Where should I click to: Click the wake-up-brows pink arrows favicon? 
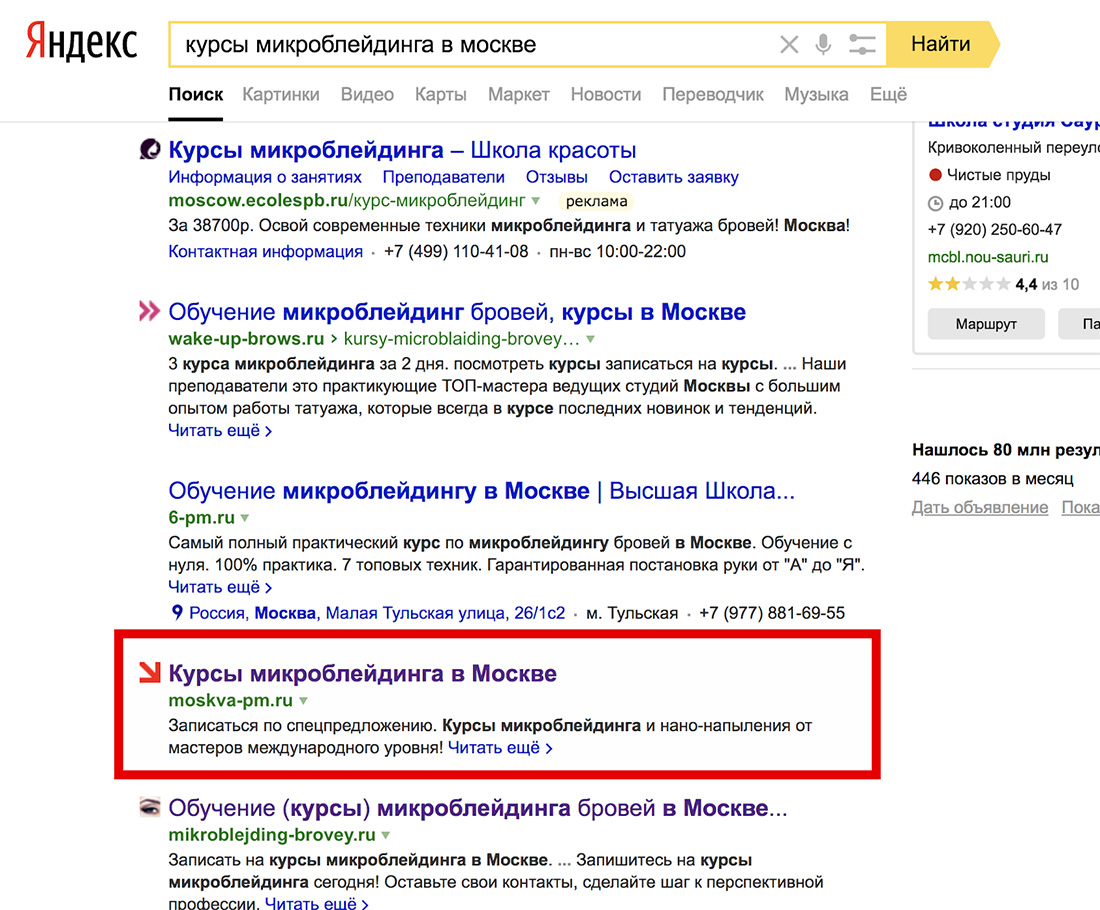[x=149, y=311]
